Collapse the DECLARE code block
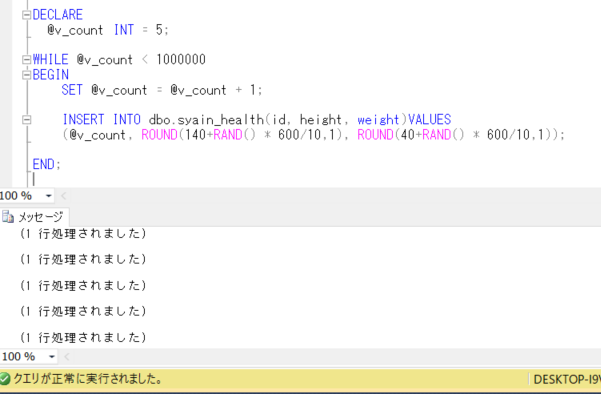This screenshot has height=394, width=601. [x=26, y=15]
